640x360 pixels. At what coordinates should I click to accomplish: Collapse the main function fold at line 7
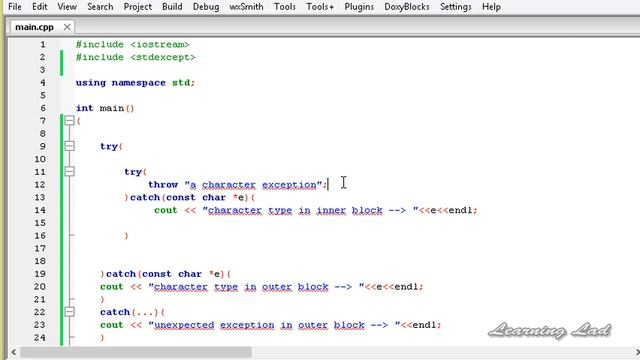coord(69,120)
